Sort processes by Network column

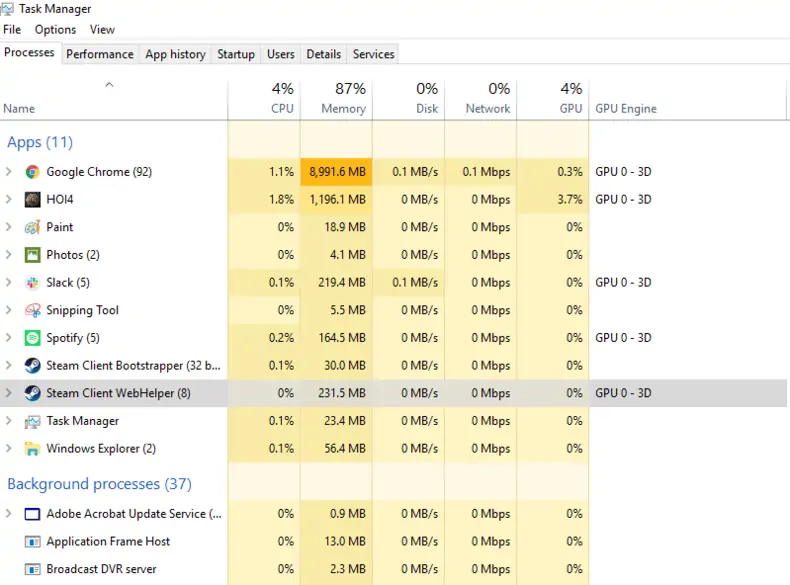pos(481,100)
